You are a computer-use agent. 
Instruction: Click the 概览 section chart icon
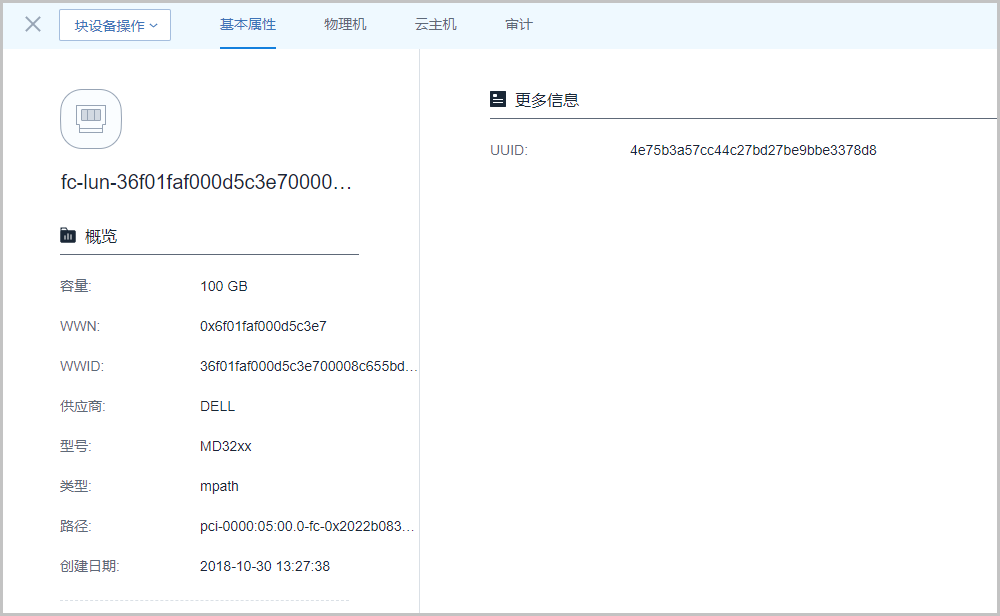[68, 236]
